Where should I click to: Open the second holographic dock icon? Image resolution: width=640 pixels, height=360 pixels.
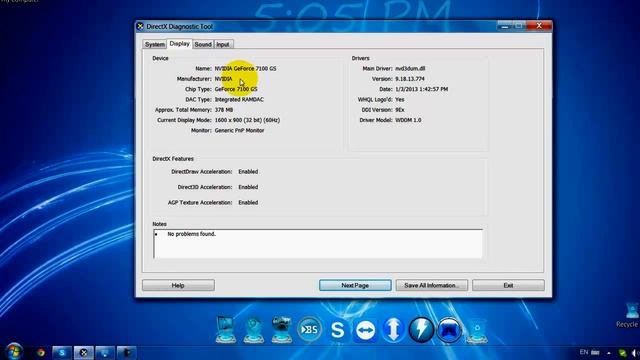(x=253, y=330)
